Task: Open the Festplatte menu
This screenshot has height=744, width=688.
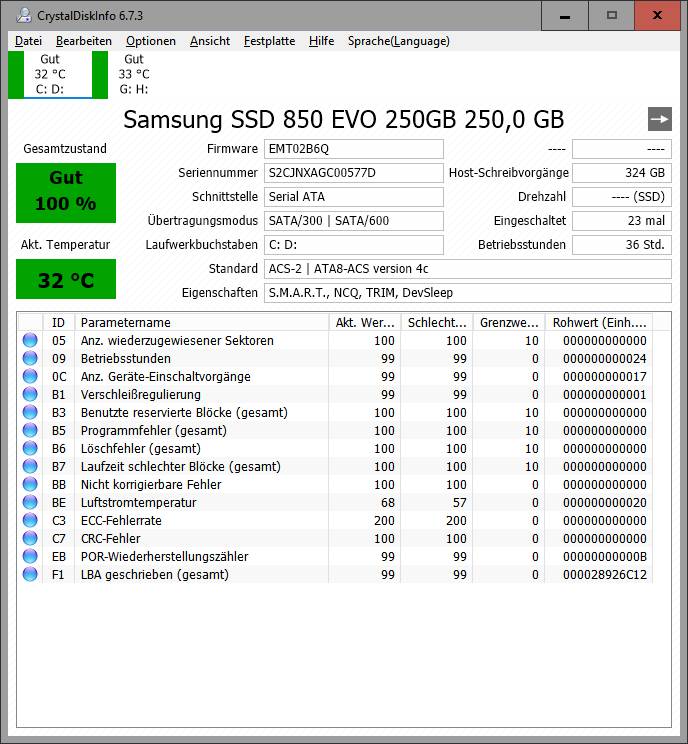Action: (x=270, y=41)
